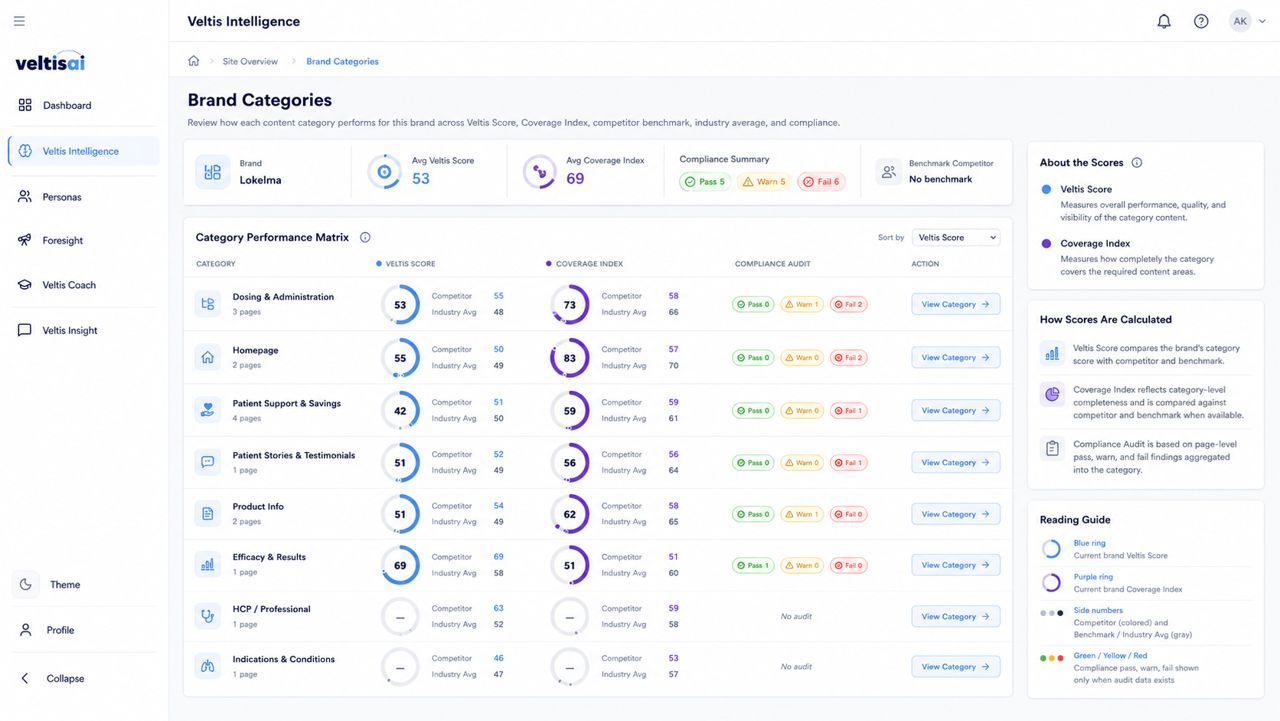
Task: Navigate to Site Overview breadcrumb
Action: (250, 62)
